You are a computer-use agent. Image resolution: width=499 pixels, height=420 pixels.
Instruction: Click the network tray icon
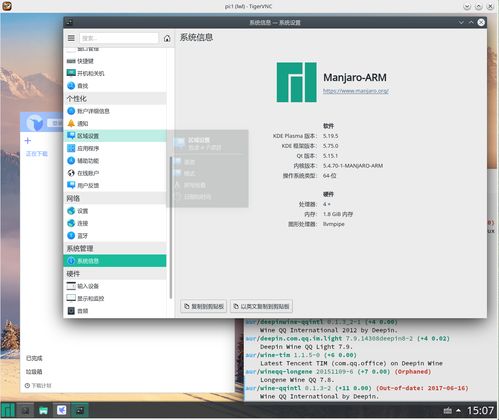coord(448,411)
